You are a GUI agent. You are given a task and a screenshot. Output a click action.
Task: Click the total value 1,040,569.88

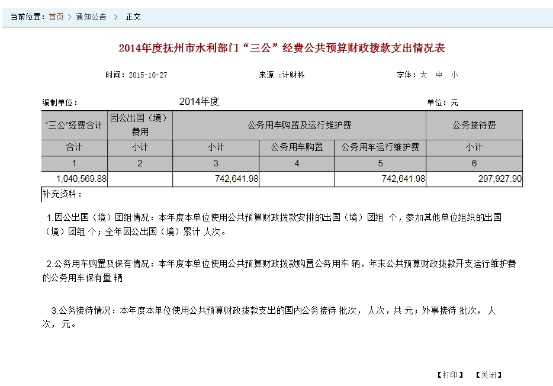pos(81,179)
